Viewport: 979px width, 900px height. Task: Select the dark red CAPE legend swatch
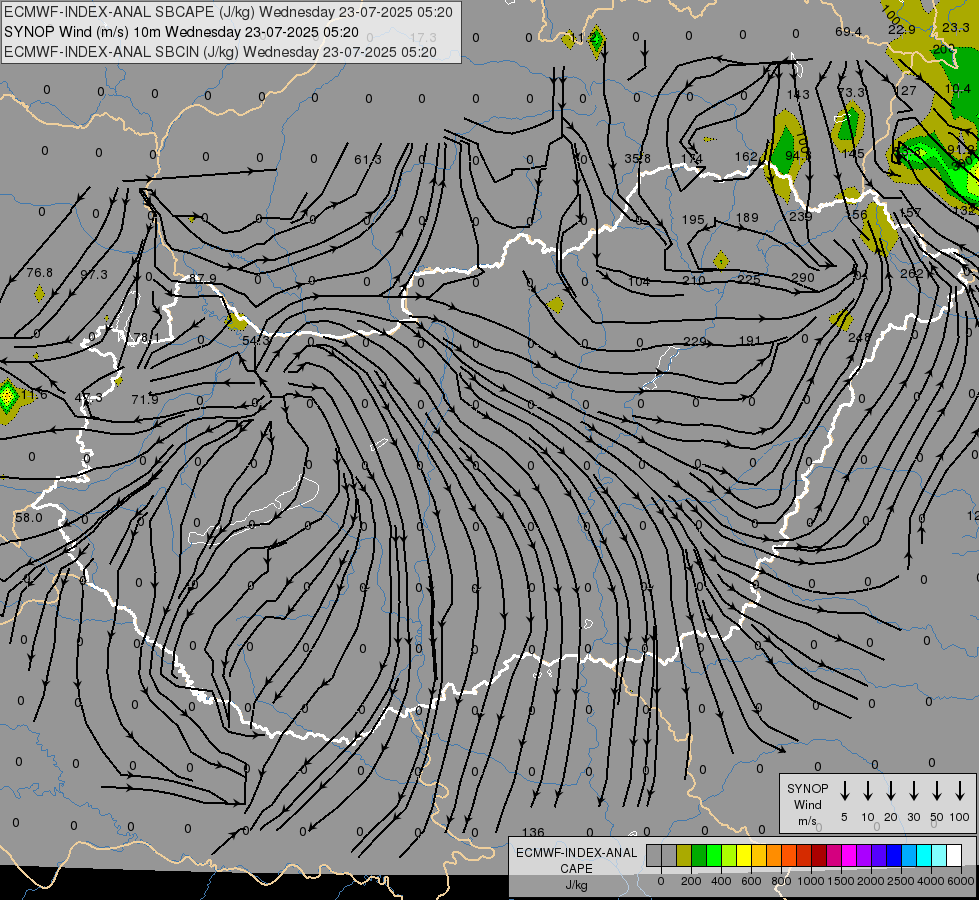tap(819, 856)
